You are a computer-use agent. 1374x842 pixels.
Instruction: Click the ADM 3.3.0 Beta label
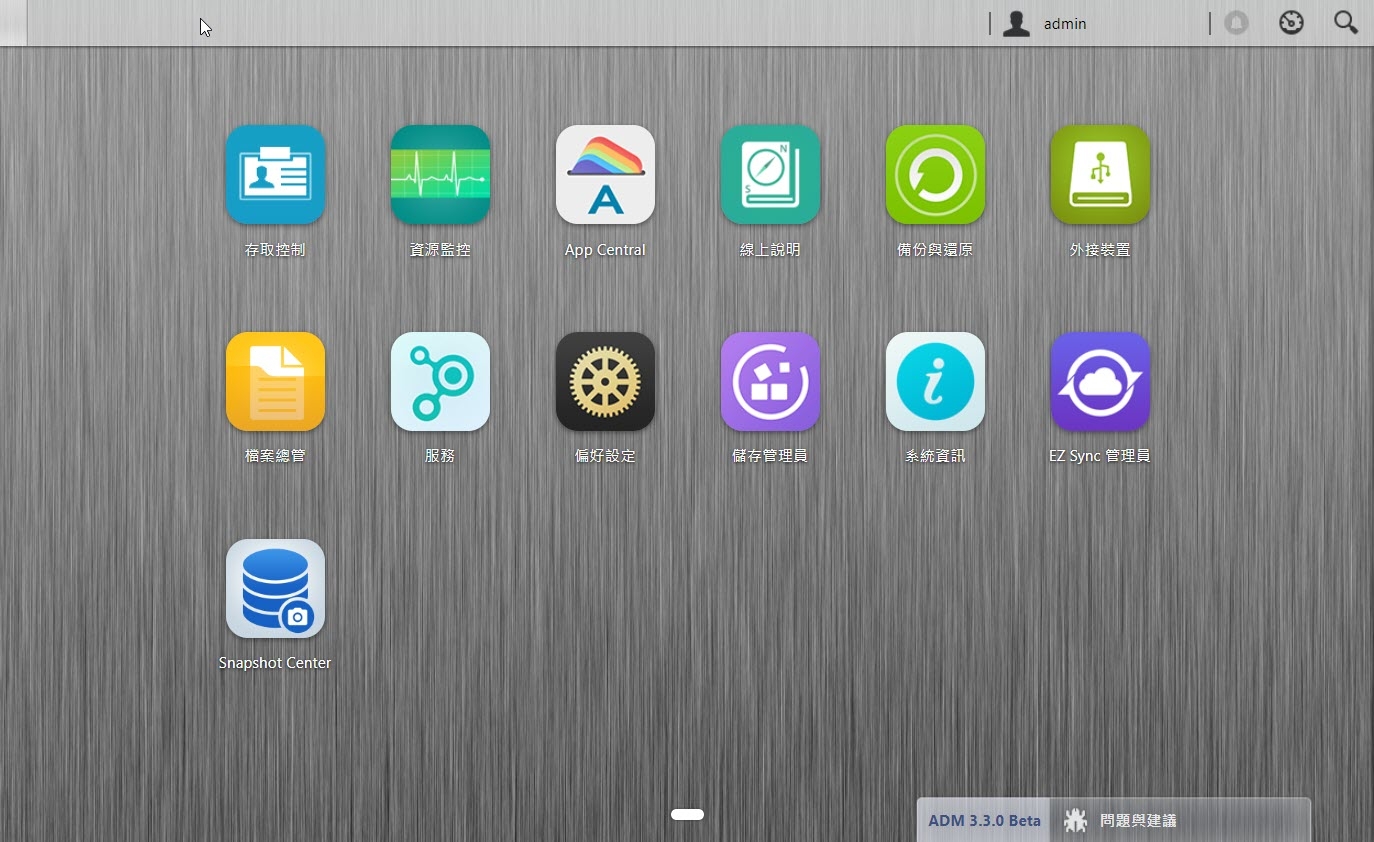pyautogui.click(x=984, y=821)
